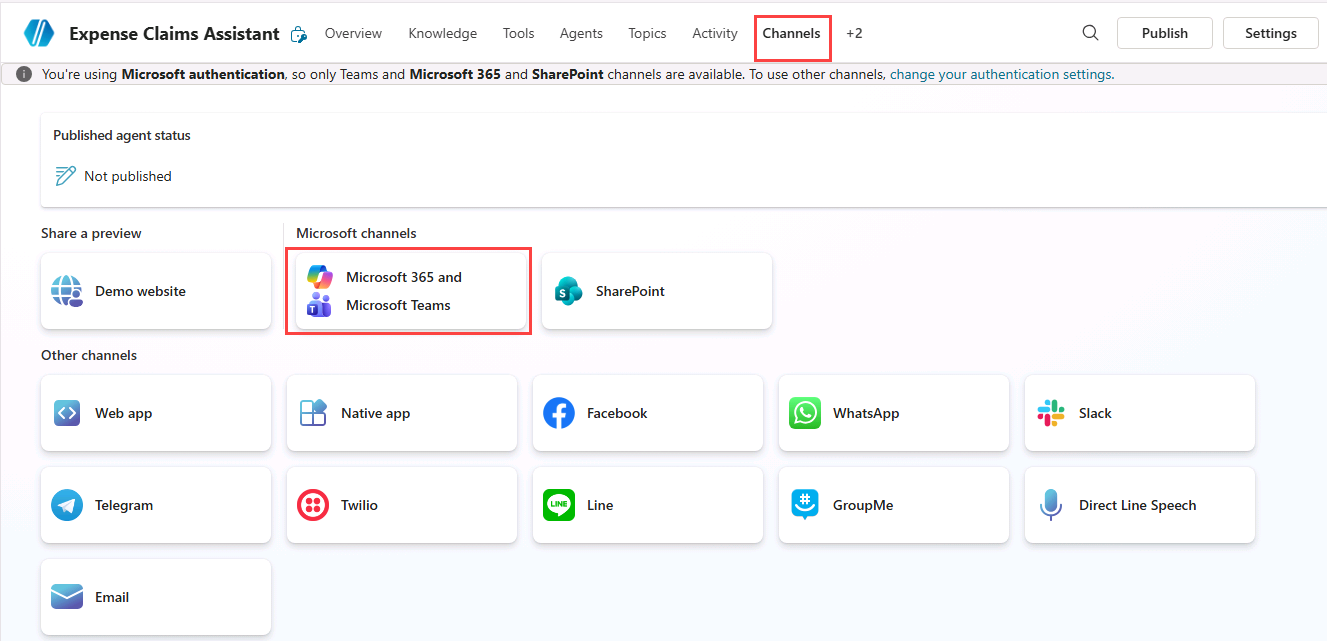Open the Topics tab
This screenshot has width=1327, height=641.
[647, 33]
